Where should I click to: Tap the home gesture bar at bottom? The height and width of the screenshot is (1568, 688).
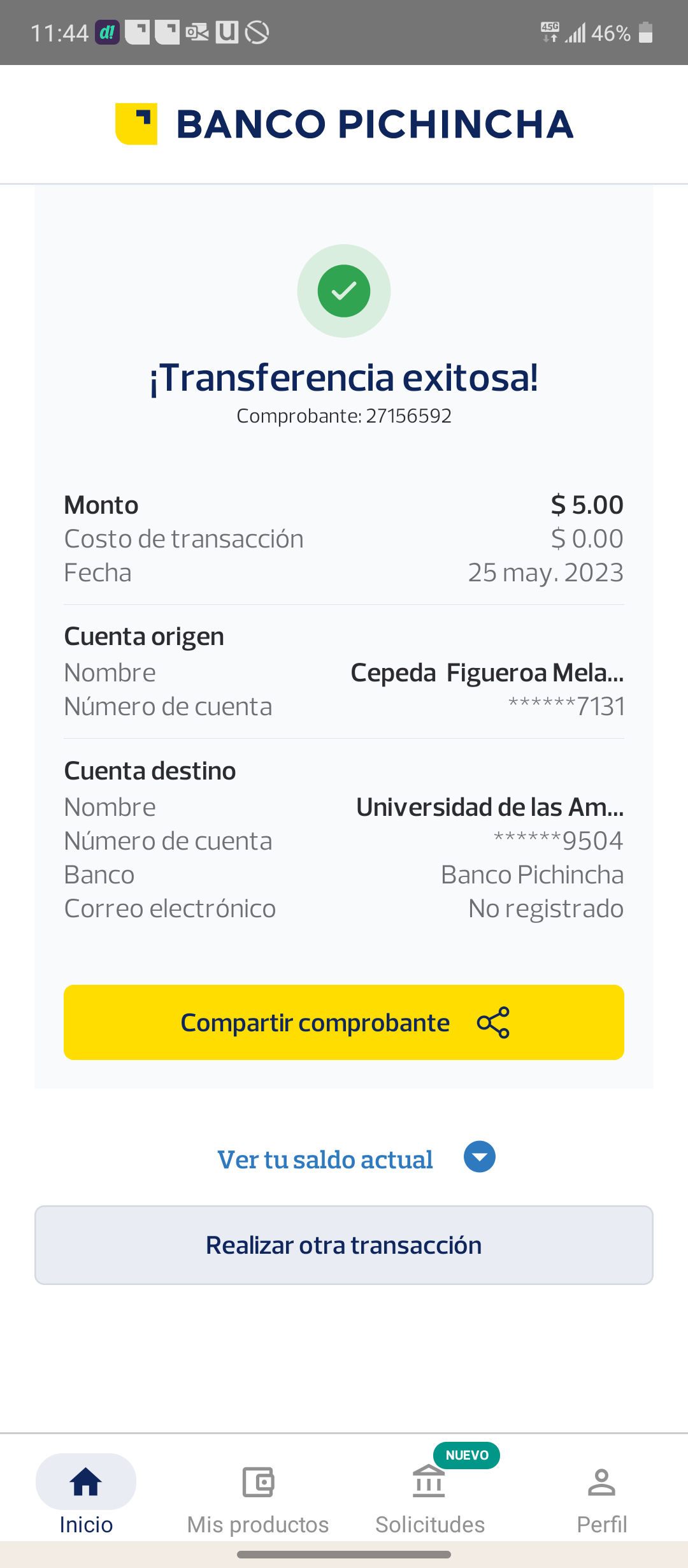[344, 1555]
